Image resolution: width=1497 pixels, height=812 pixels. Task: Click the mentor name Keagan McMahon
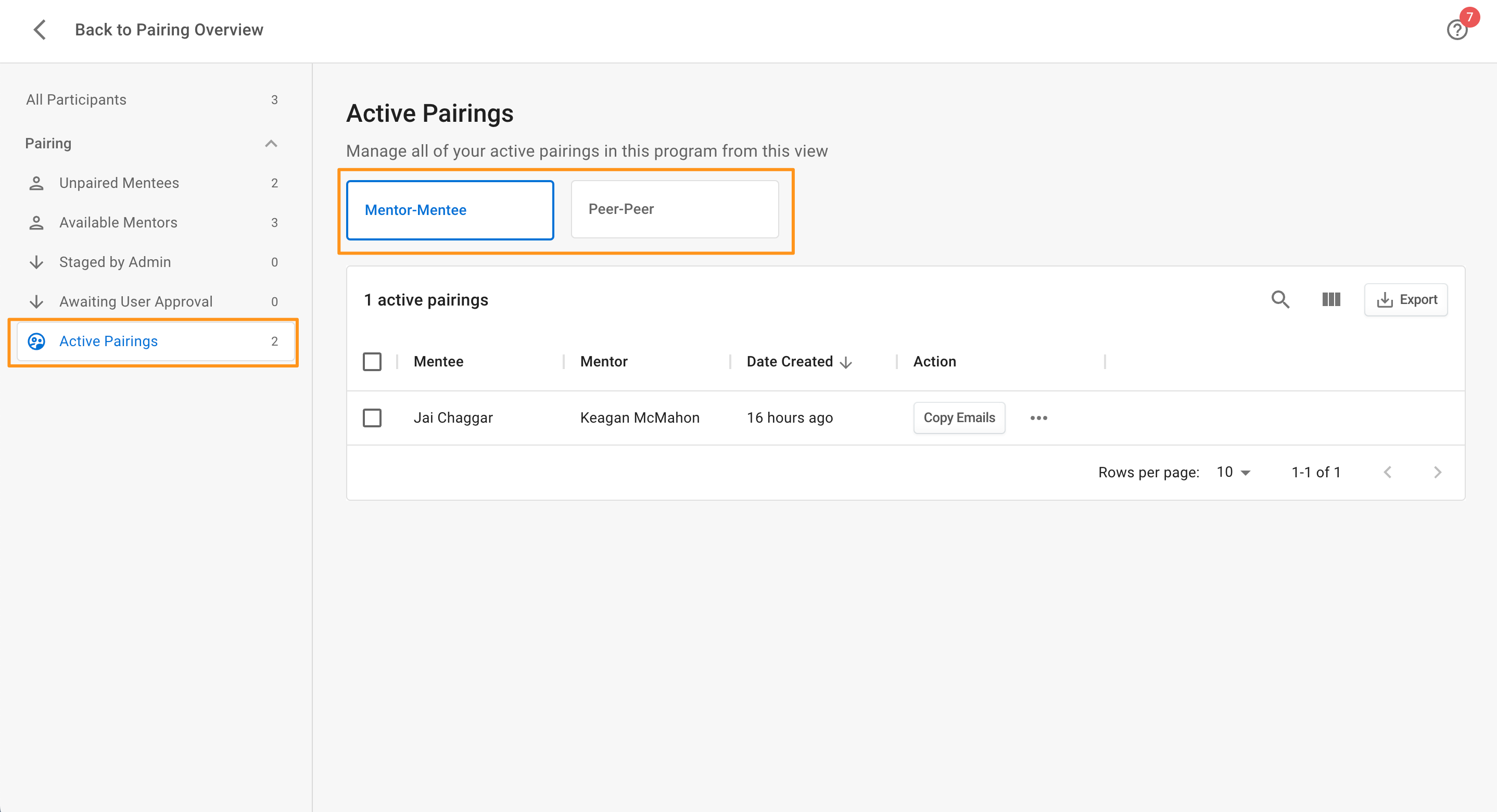coord(639,418)
